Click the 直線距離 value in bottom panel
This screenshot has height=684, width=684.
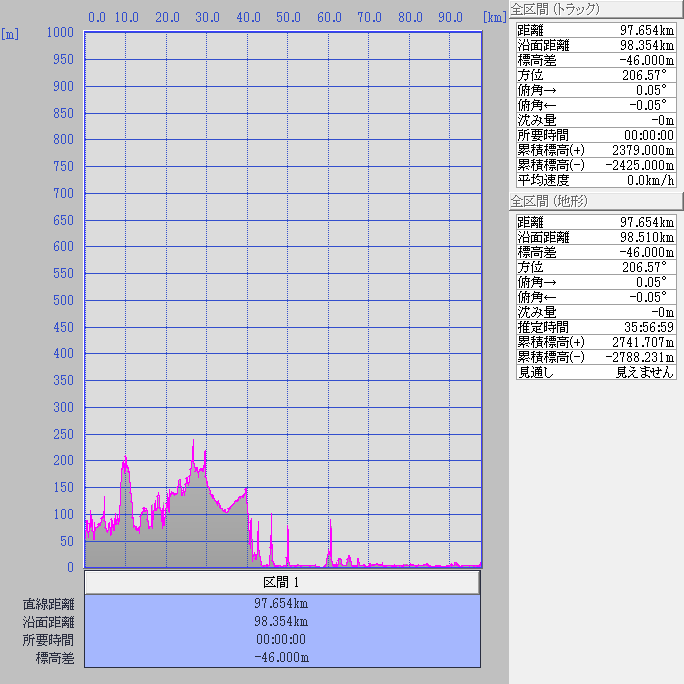click(x=281, y=604)
